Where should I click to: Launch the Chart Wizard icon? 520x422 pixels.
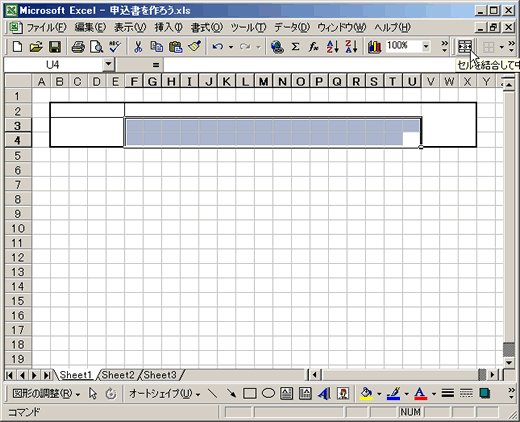(374, 47)
